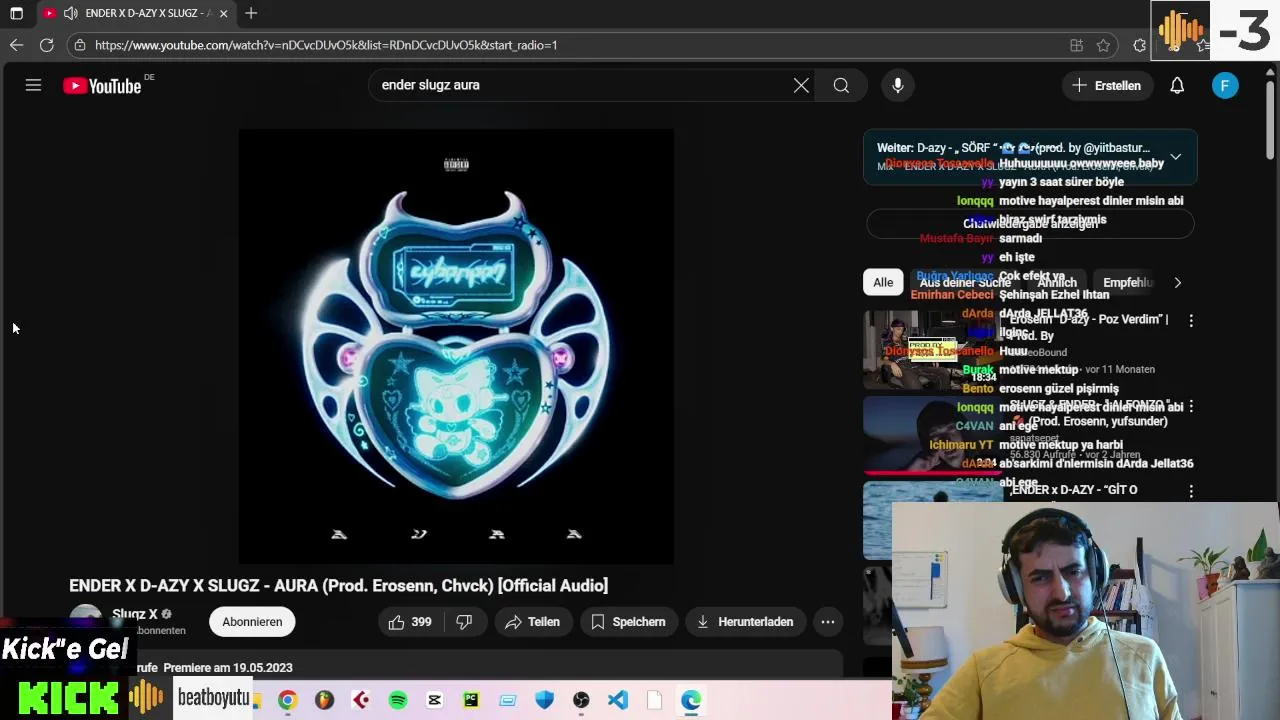Viewport: 1280px width, 720px height.
Task: Like the video with 399 likes
Action: [410, 622]
